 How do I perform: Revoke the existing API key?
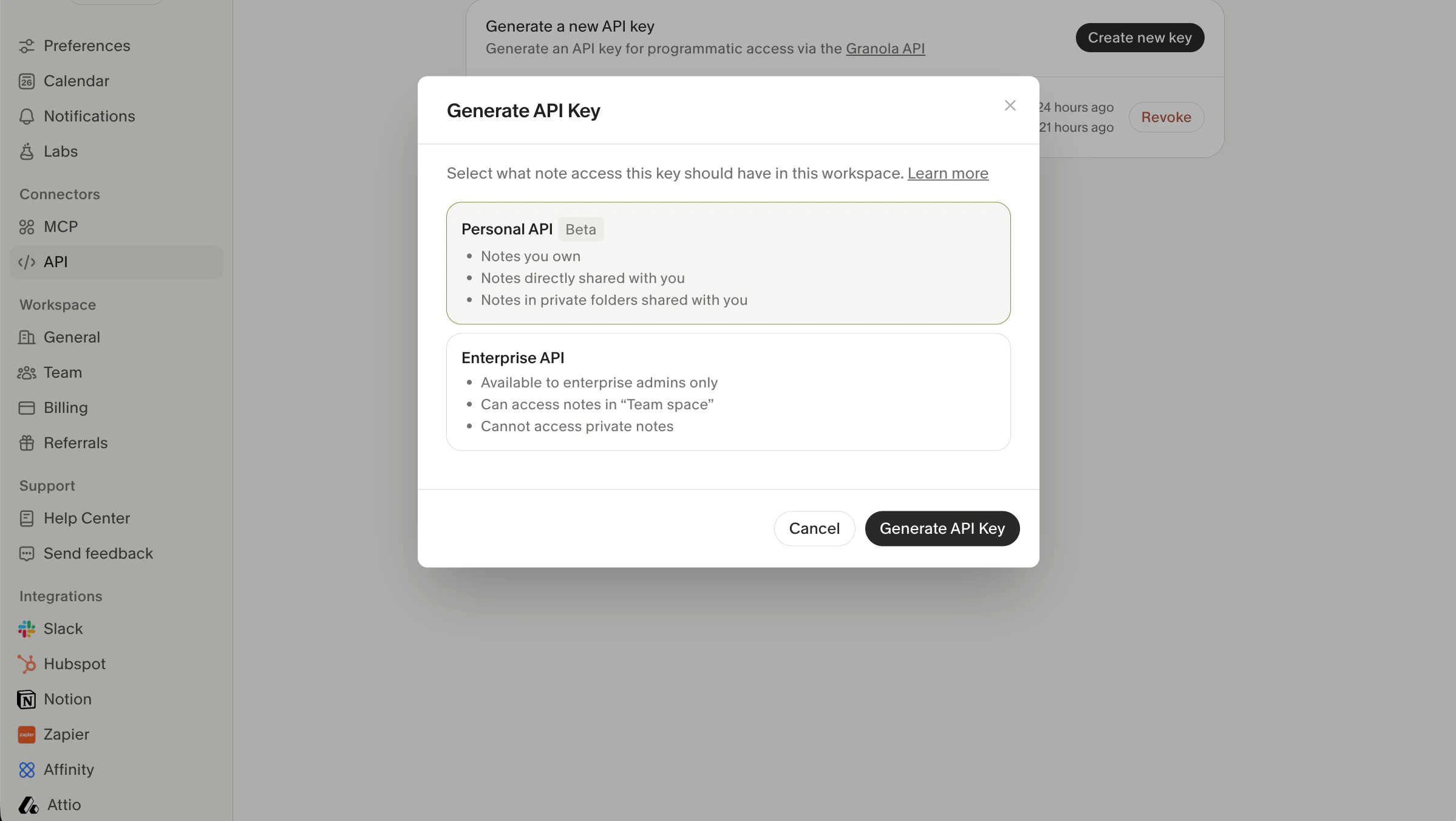[x=1166, y=117]
